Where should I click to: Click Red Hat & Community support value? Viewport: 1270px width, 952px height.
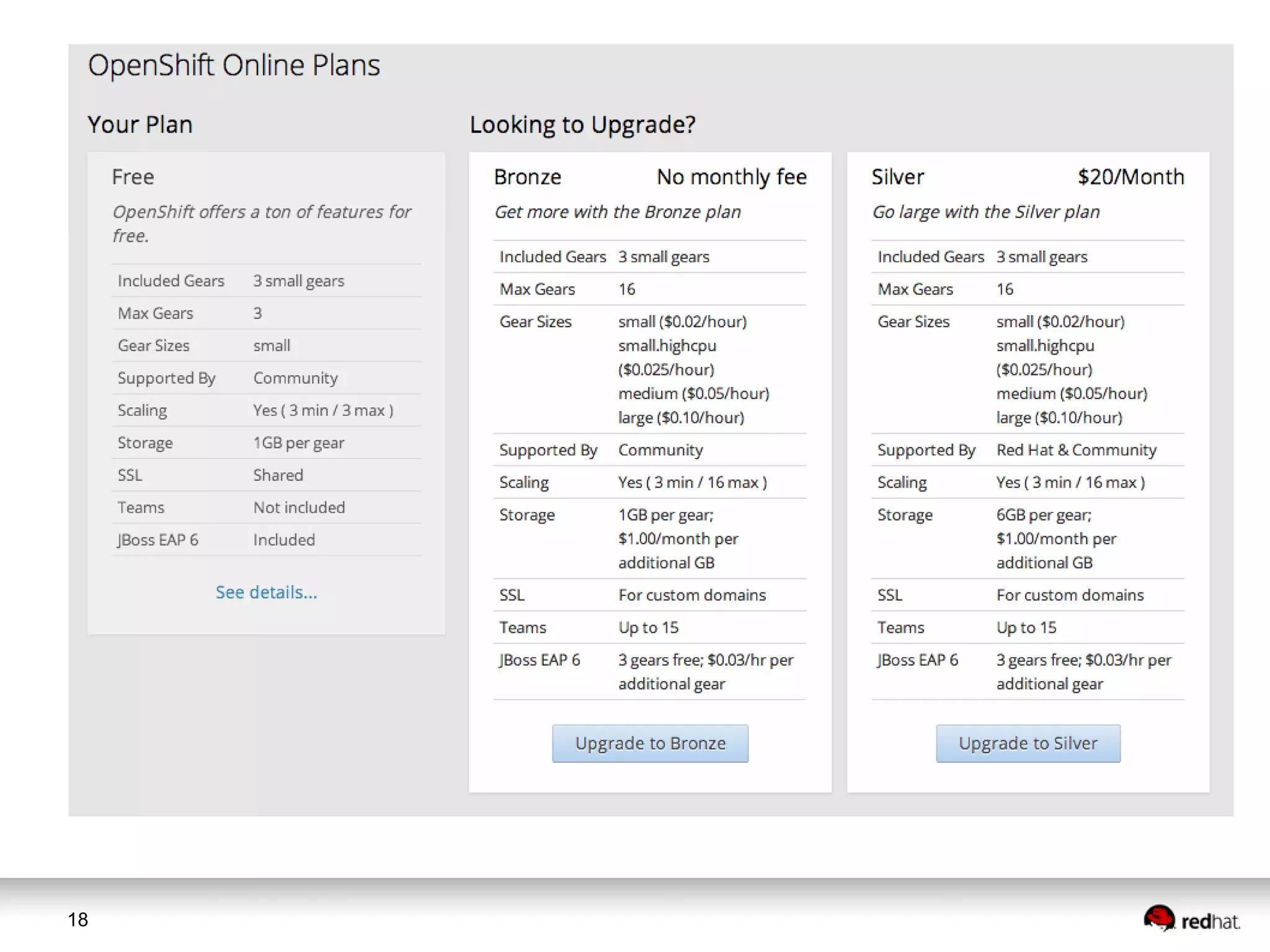click(1076, 450)
